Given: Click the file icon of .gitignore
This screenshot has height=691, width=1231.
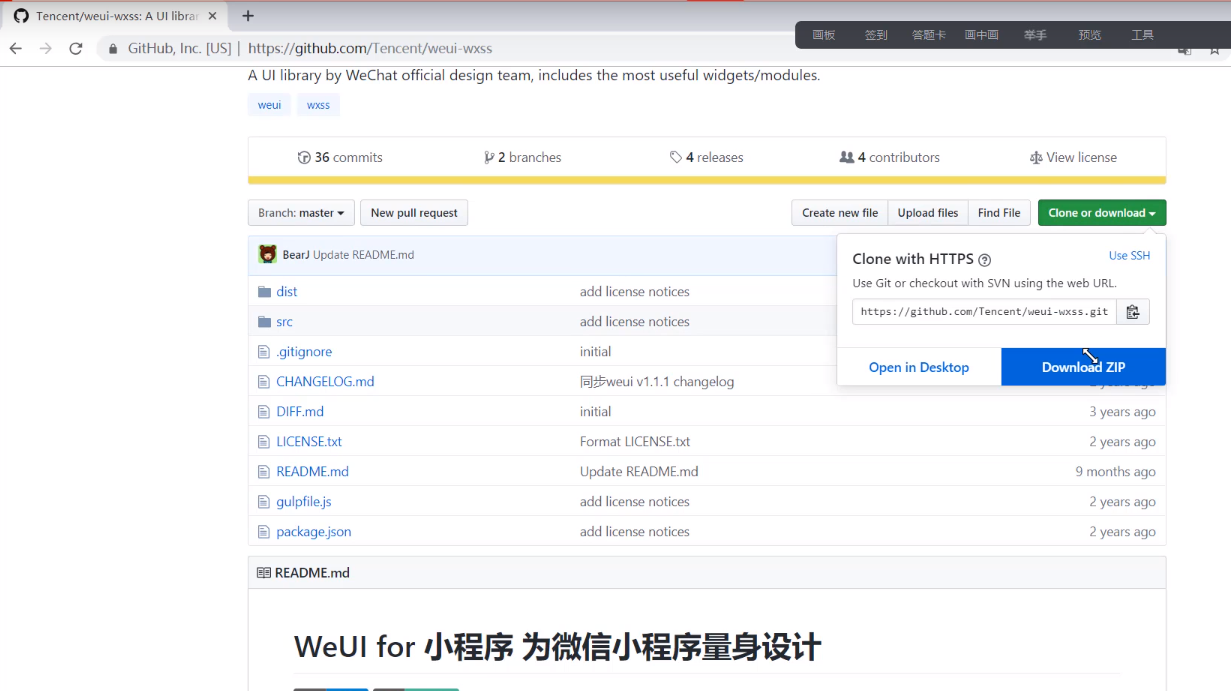Looking at the screenshot, I should pos(264,351).
